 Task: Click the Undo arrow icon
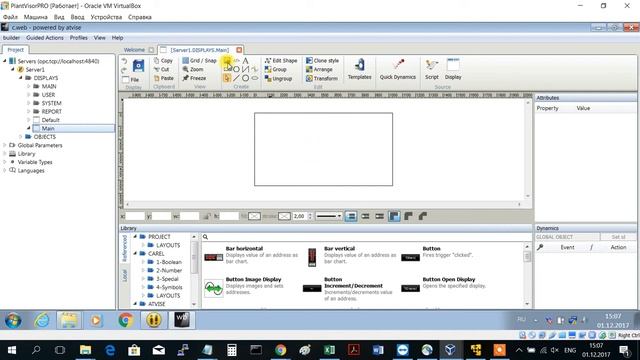coord(125,62)
